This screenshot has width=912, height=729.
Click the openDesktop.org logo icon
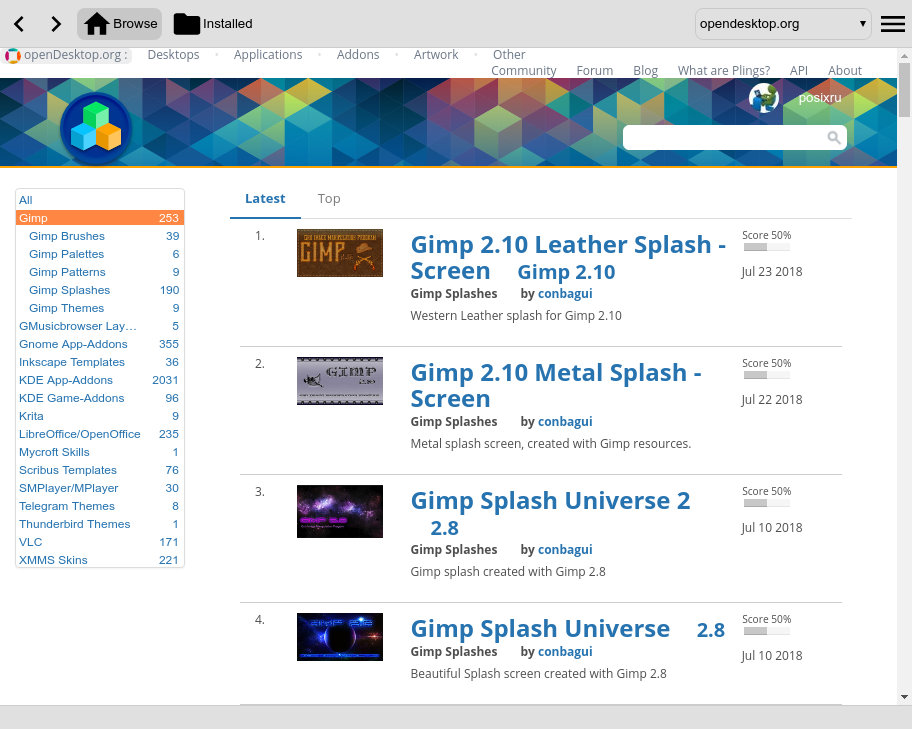coord(12,56)
